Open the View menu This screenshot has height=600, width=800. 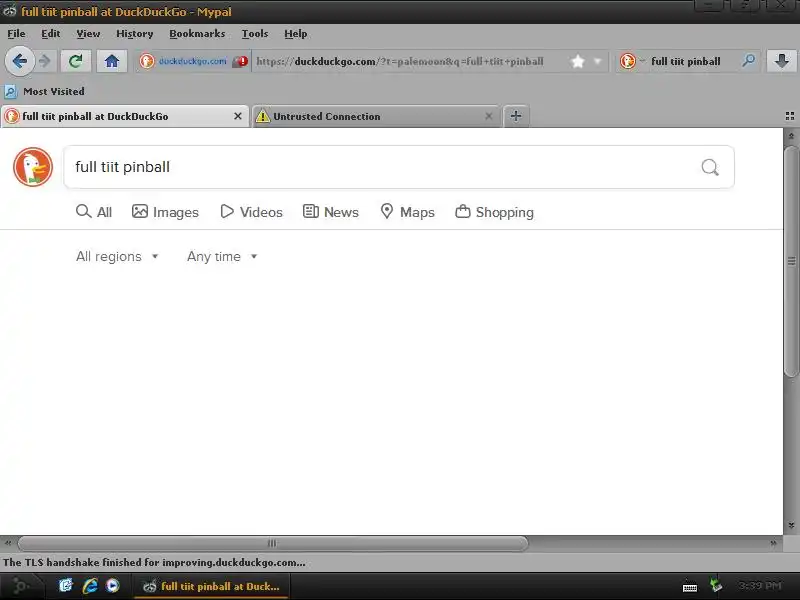88,34
